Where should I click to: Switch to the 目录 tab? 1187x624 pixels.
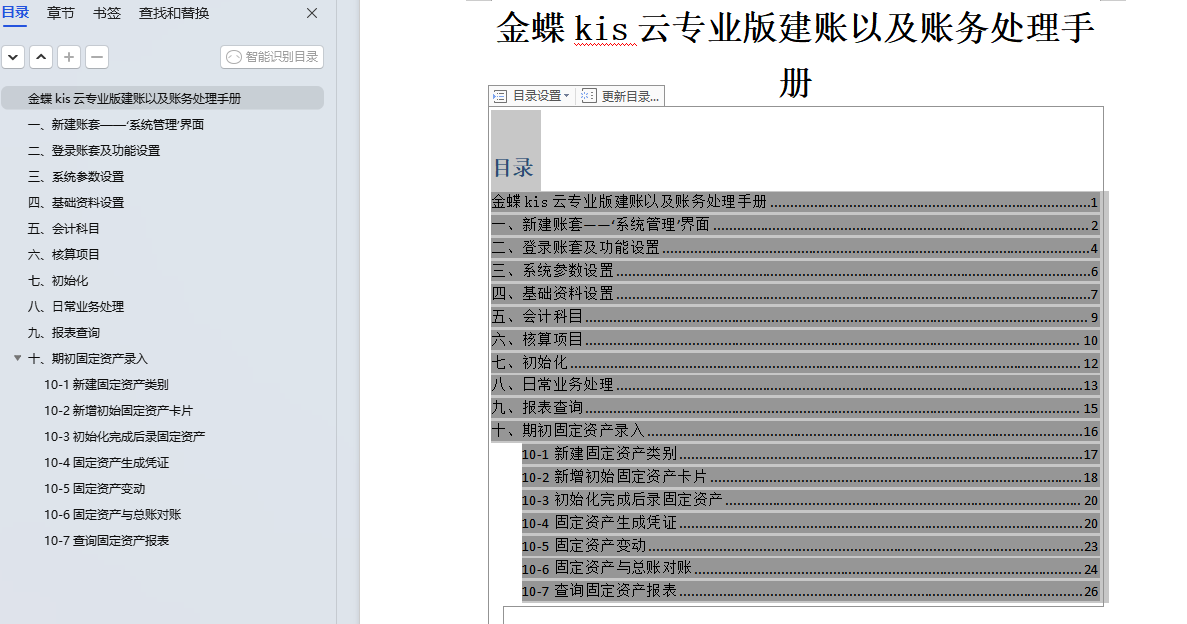point(15,13)
